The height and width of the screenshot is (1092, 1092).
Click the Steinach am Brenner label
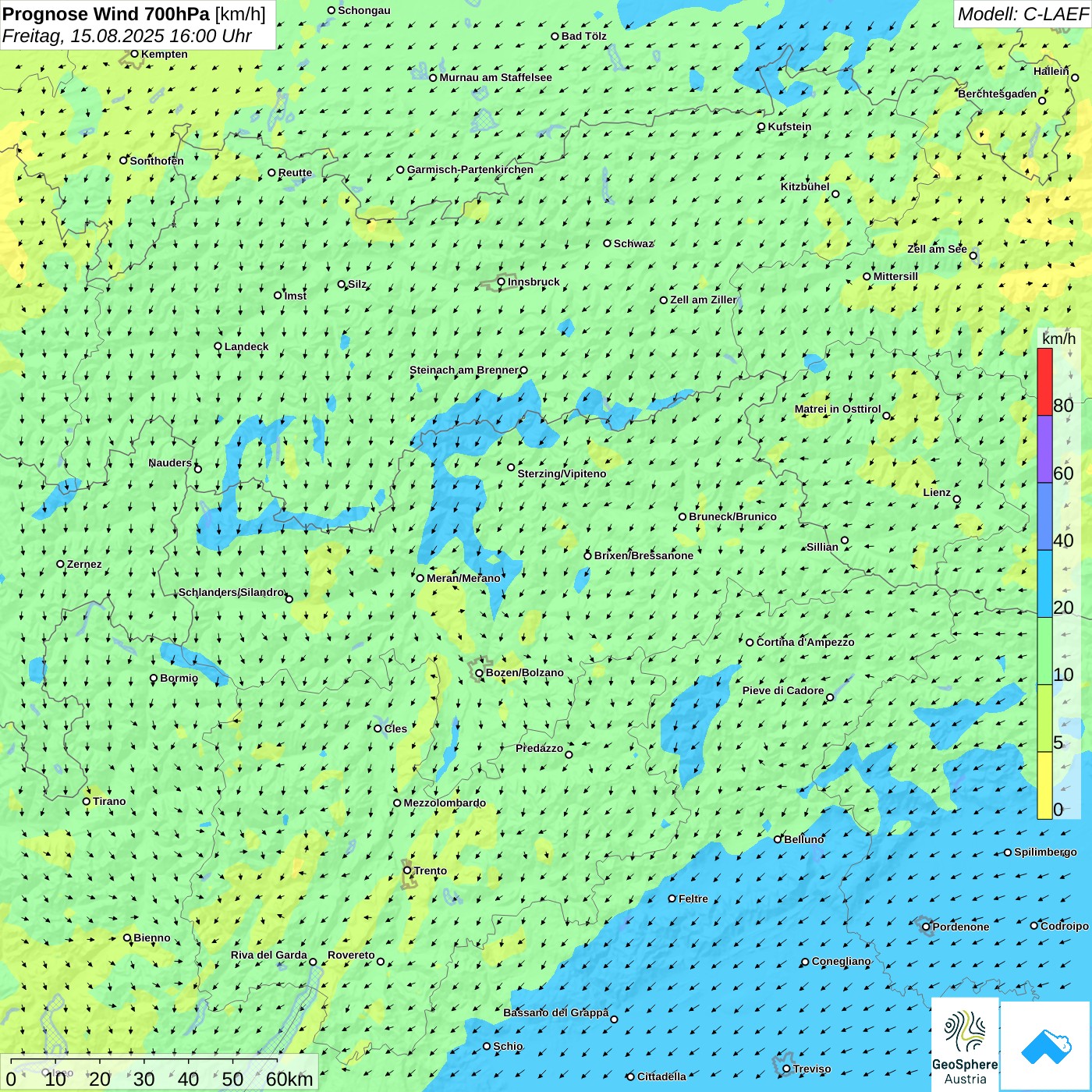coord(463,370)
